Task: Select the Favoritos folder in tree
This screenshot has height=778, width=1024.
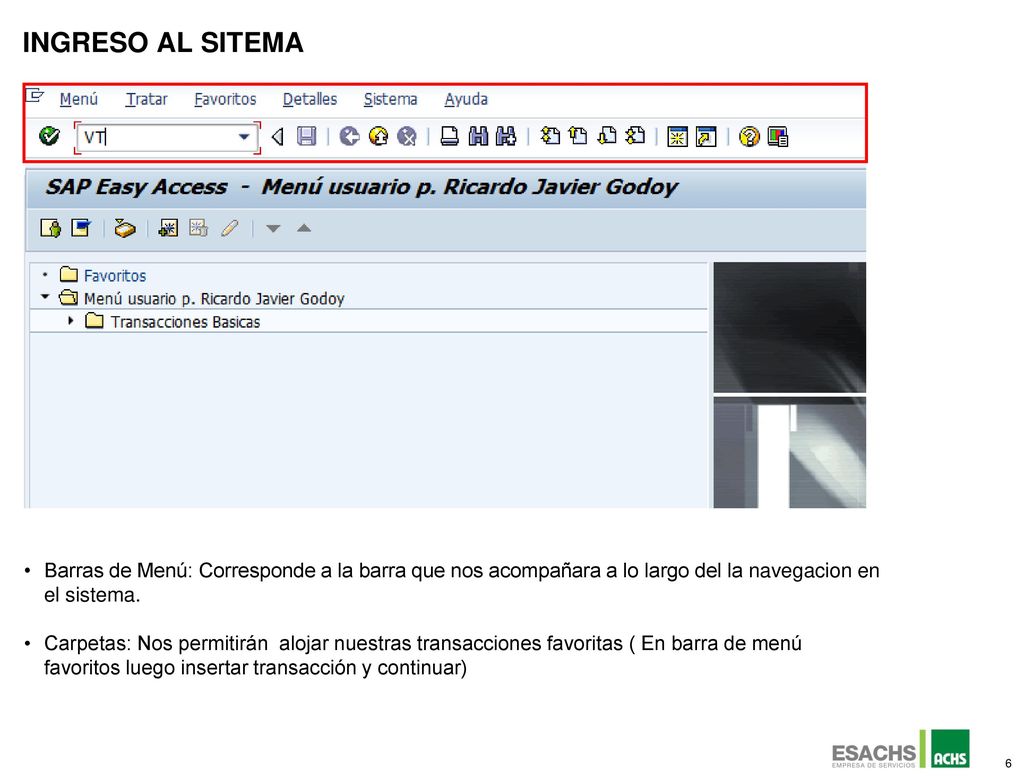Action: 115,276
